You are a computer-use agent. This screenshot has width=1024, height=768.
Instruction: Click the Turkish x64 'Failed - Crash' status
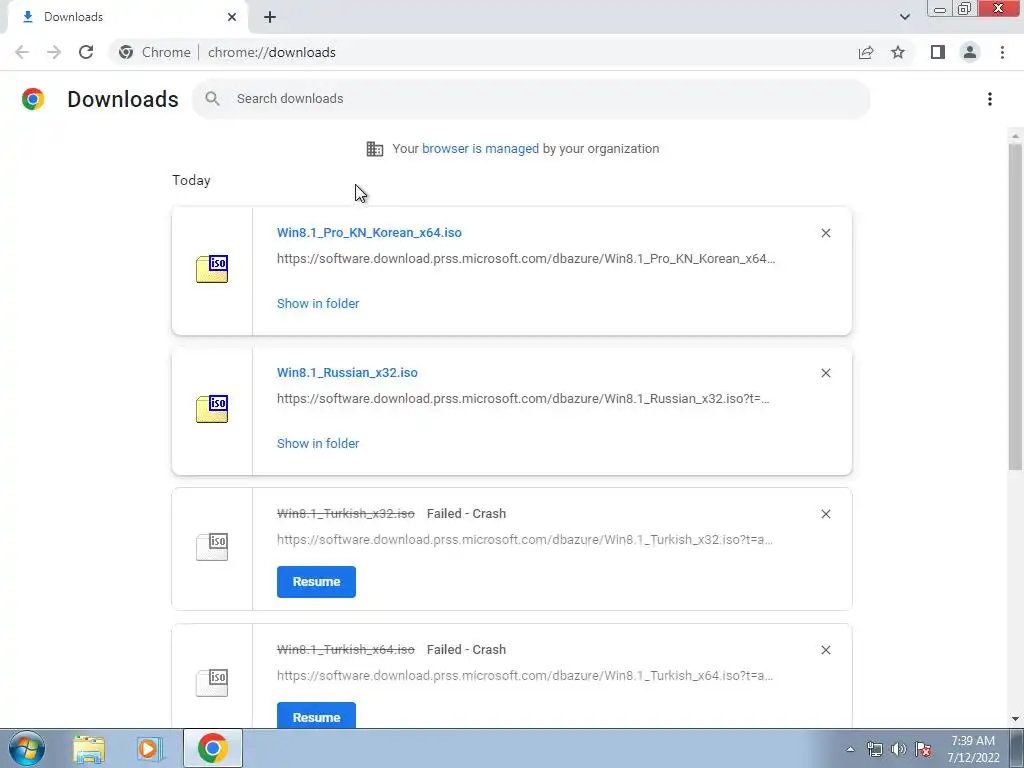click(x=466, y=649)
